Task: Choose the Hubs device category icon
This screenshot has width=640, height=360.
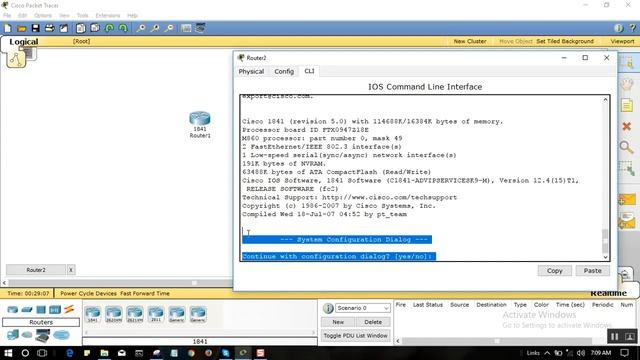Action: (41, 310)
